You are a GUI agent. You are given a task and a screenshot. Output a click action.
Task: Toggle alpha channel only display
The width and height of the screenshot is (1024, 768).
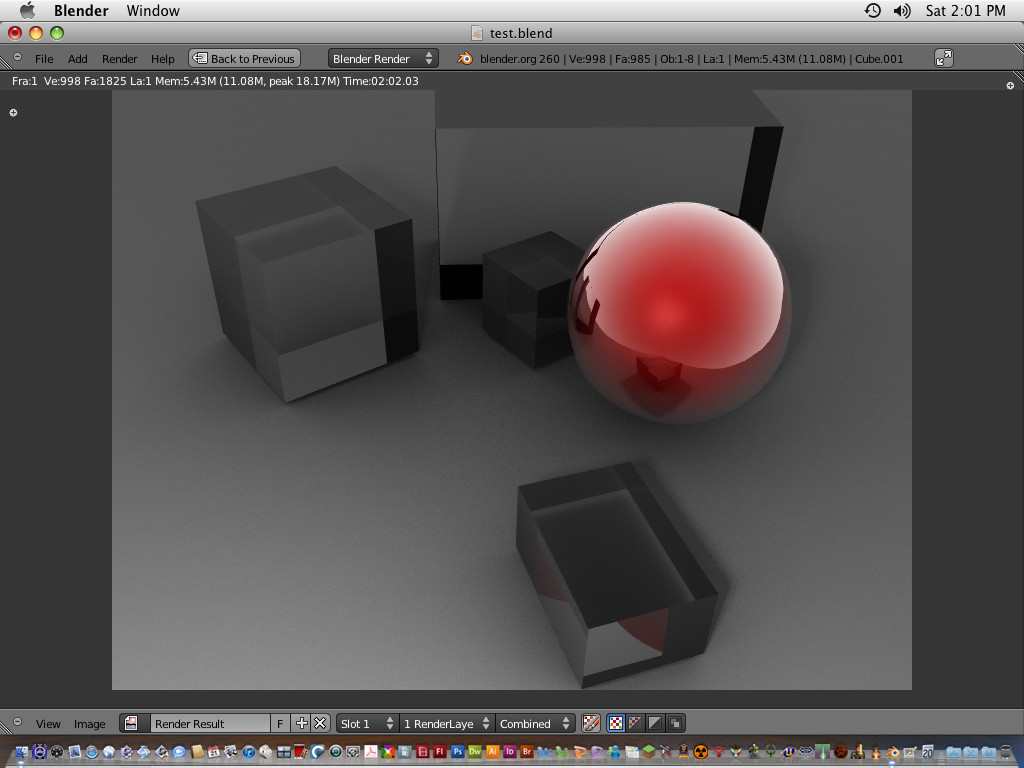click(x=655, y=724)
